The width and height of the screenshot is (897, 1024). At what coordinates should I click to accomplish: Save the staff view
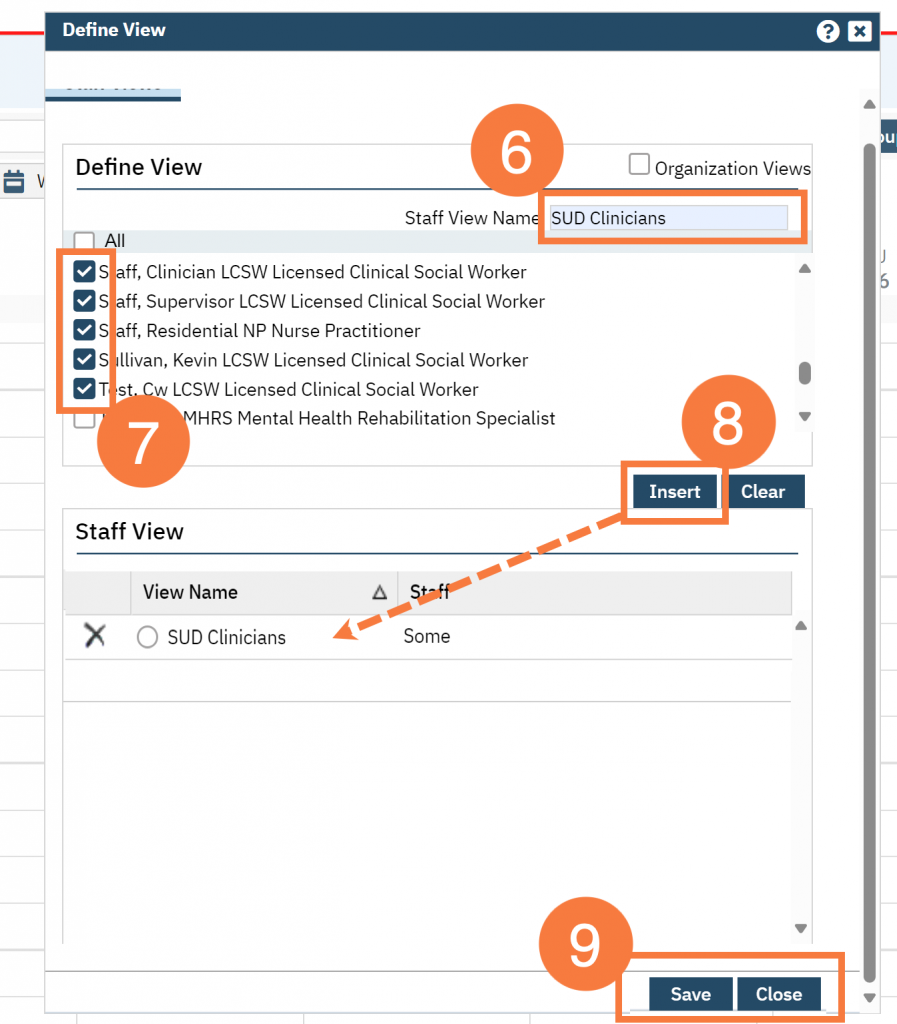point(690,994)
